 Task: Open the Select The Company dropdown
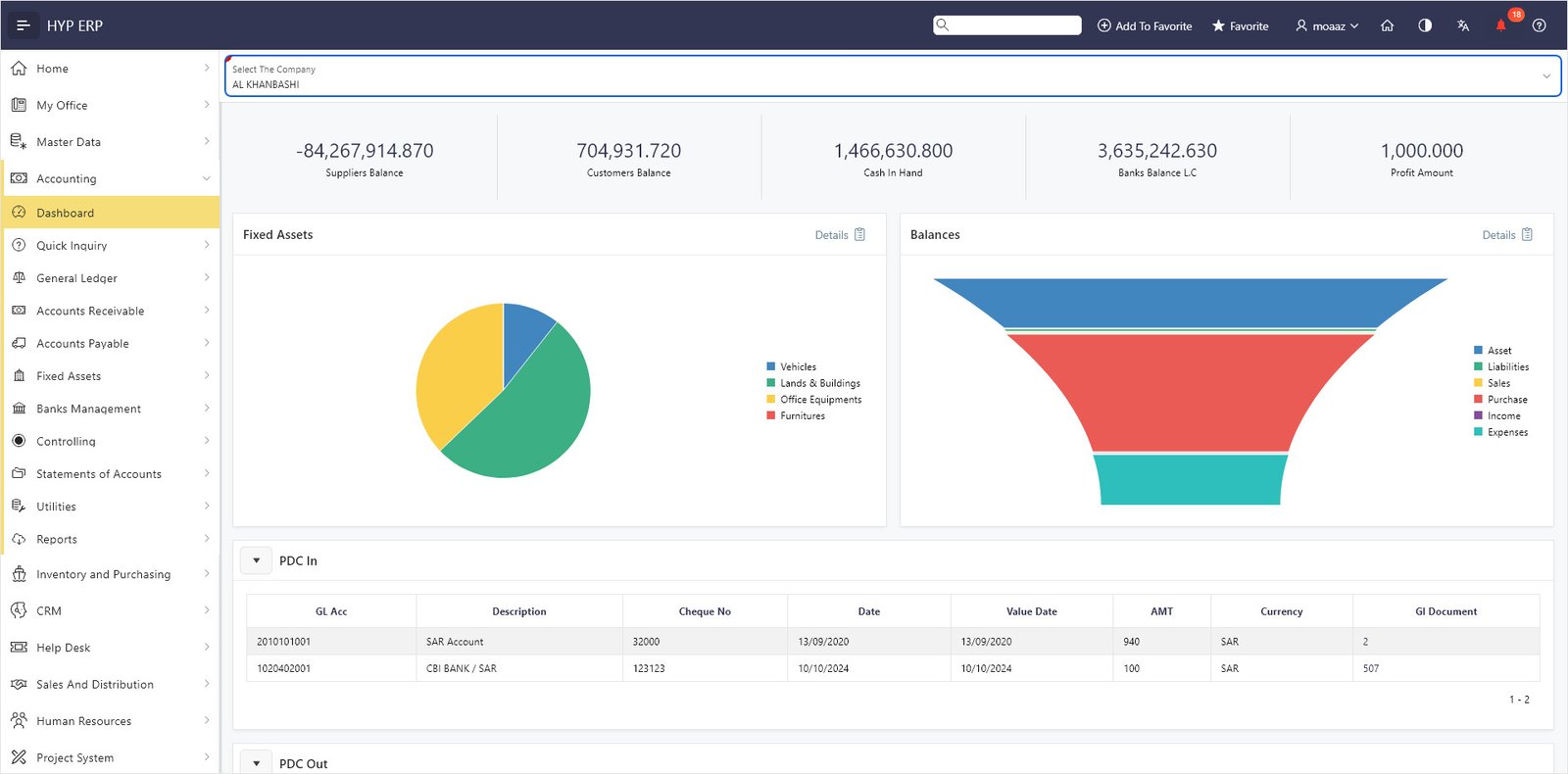[892, 76]
